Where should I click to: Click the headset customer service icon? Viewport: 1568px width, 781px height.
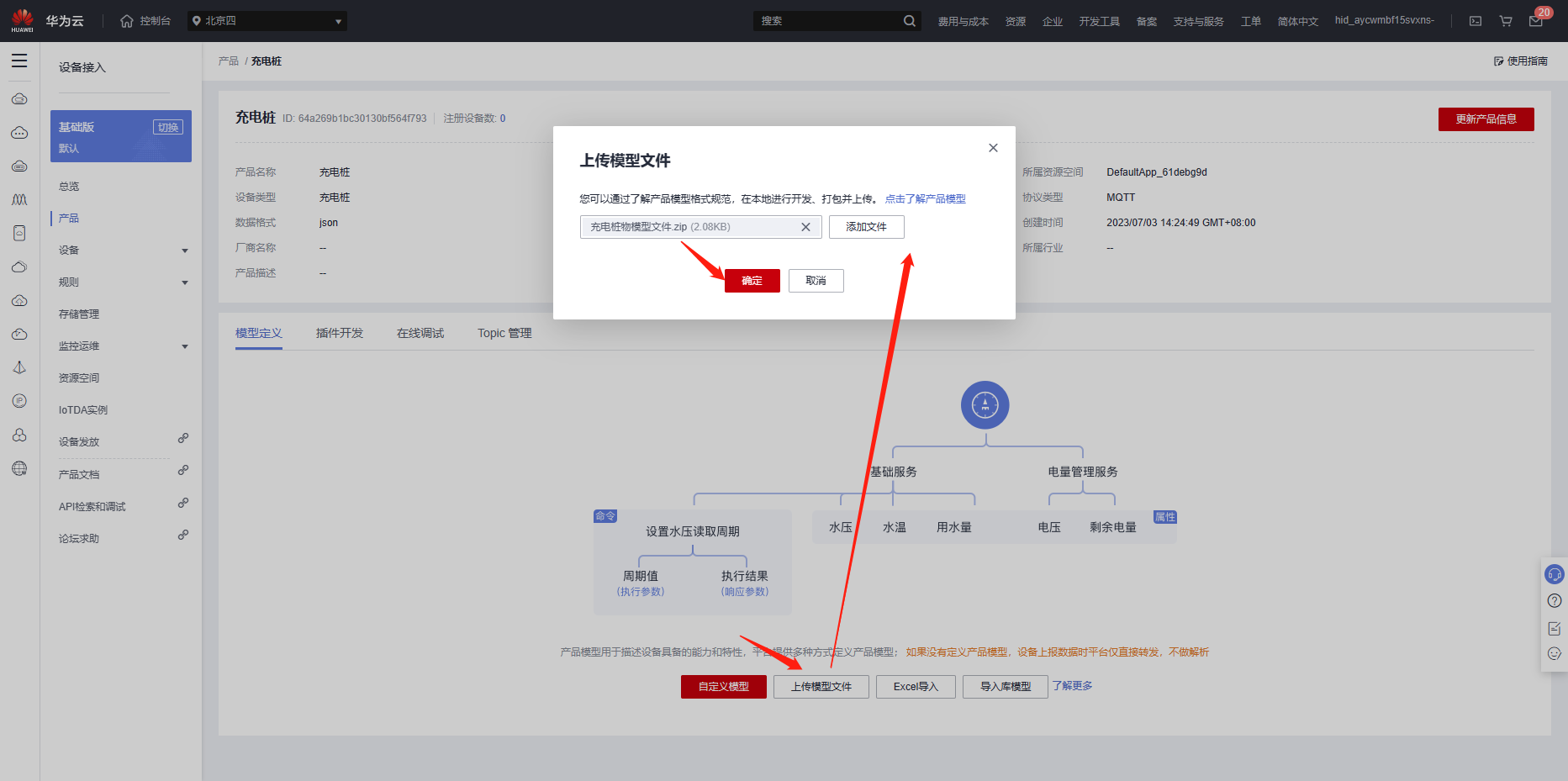(x=1555, y=574)
